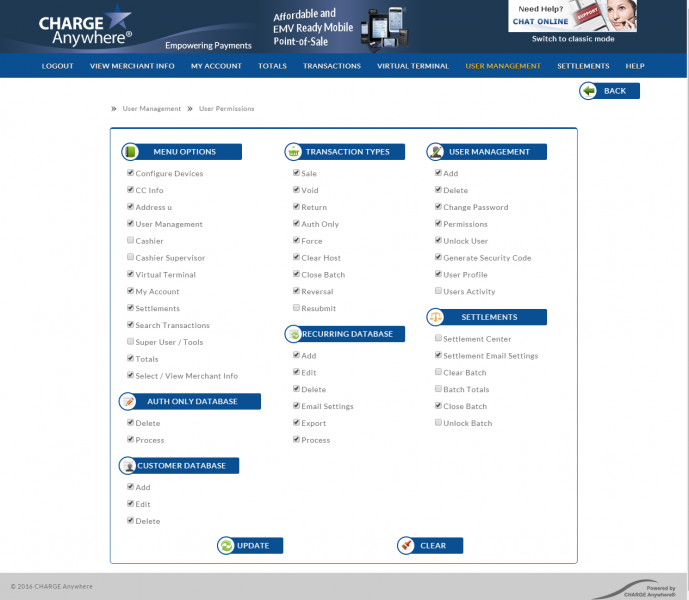Toggle Select / View Merchant Info checkbox

(131, 375)
